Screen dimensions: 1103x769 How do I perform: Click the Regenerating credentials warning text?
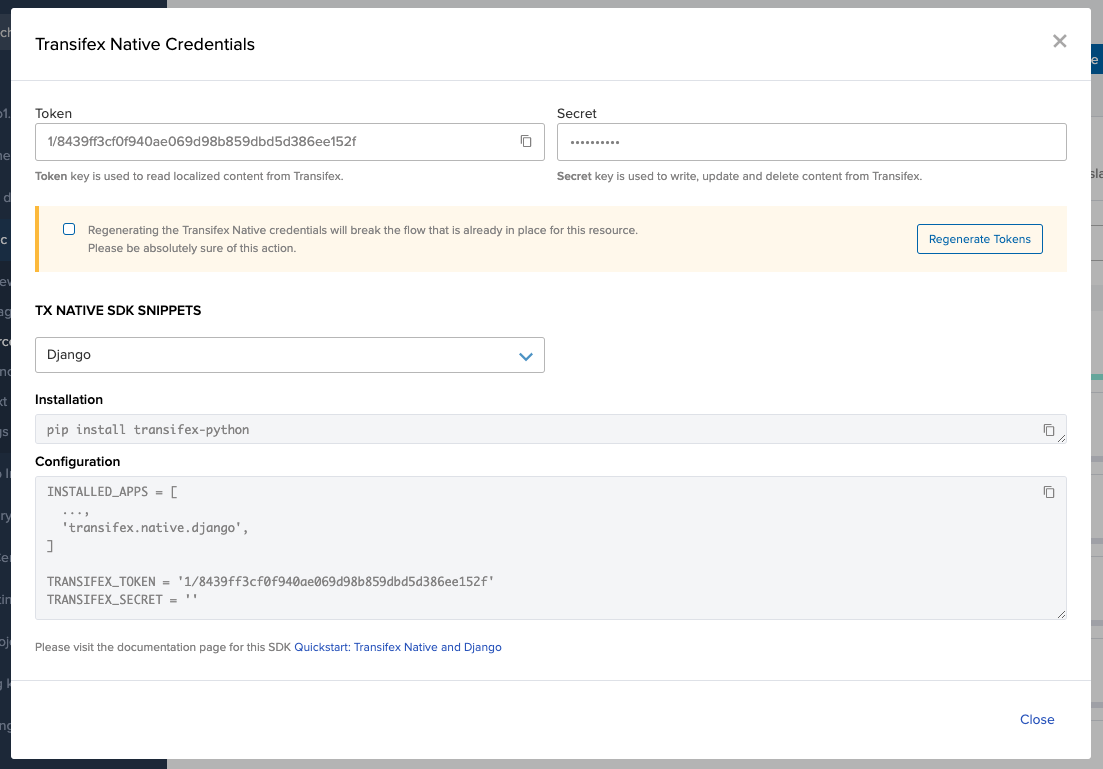click(362, 230)
